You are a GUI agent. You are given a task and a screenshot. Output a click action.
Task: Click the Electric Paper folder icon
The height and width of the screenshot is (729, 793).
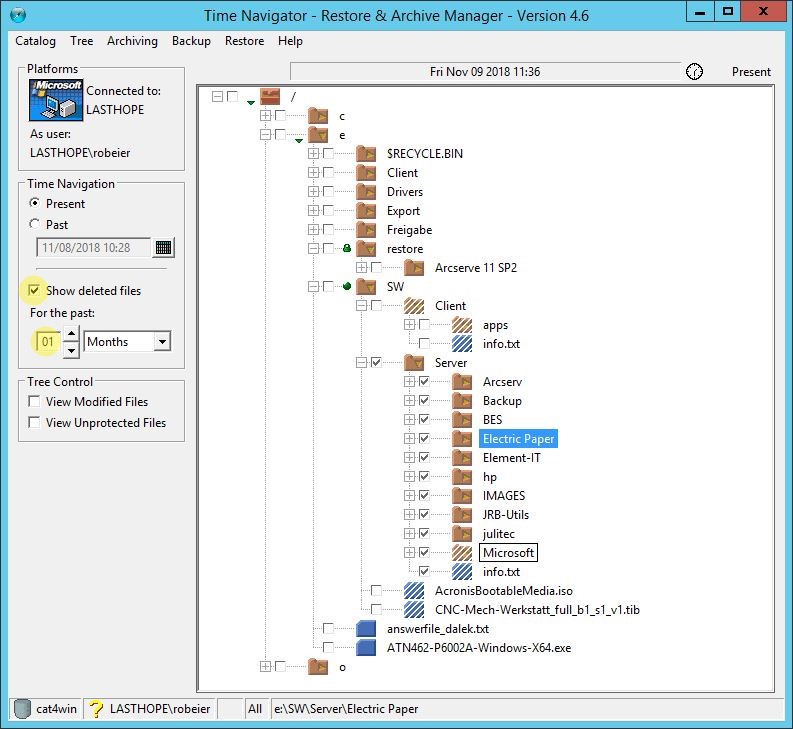coord(462,439)
